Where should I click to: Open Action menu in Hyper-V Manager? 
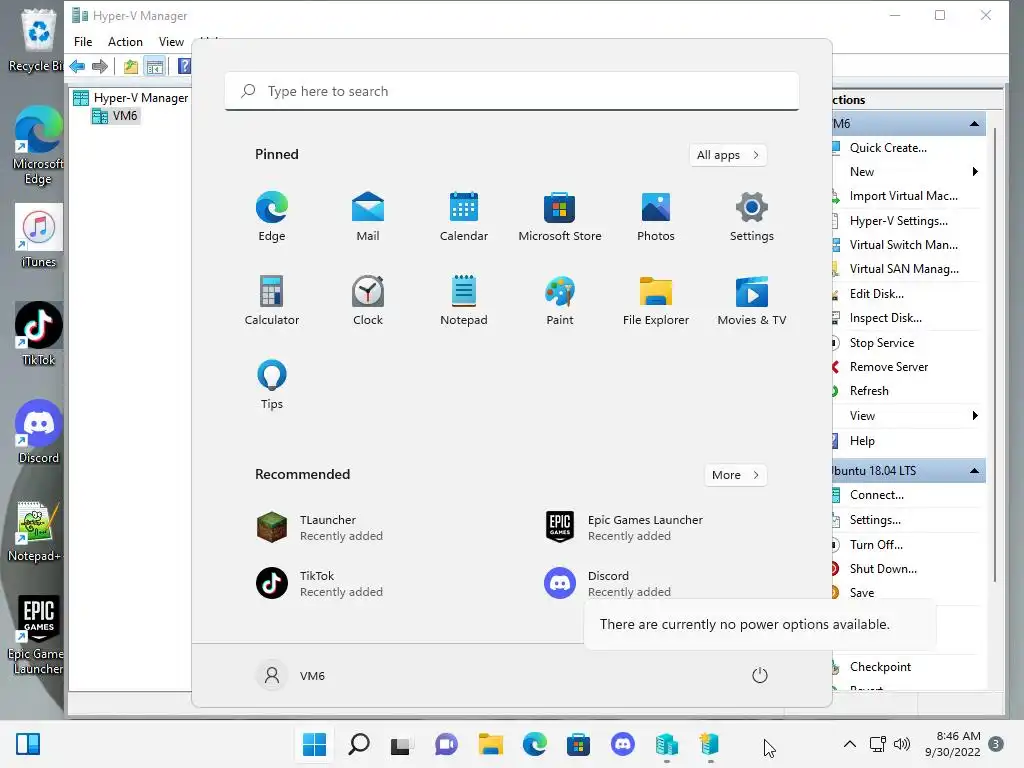[x=125, y=42]
